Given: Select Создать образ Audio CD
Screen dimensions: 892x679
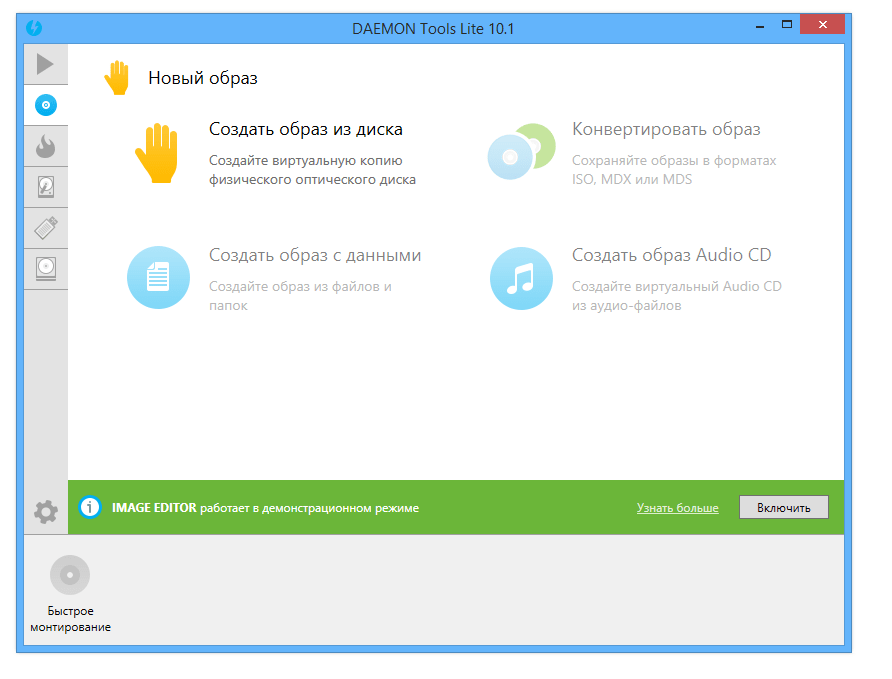Looking at the screenshot, I should 668,255.
